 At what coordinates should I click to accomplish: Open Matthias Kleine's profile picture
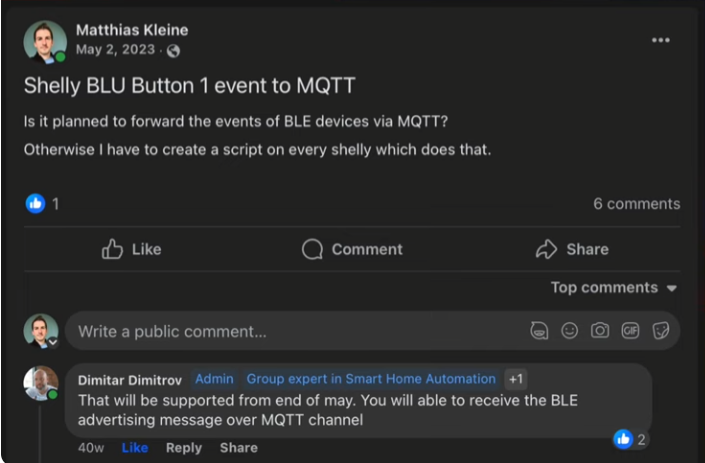(x=45, y=41)
